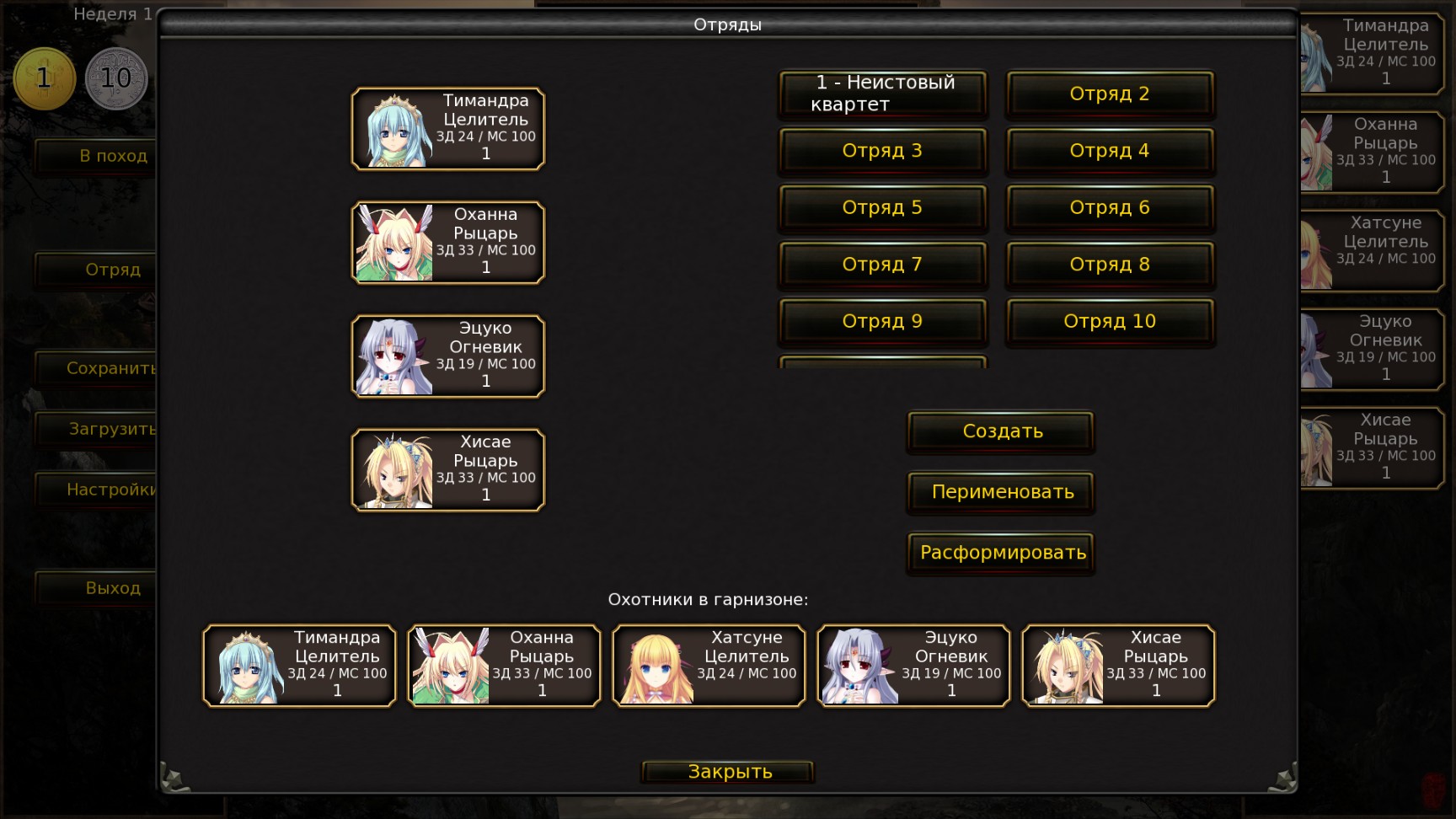
Task: Select Отряд 3 slot
Action: point(882,151)
